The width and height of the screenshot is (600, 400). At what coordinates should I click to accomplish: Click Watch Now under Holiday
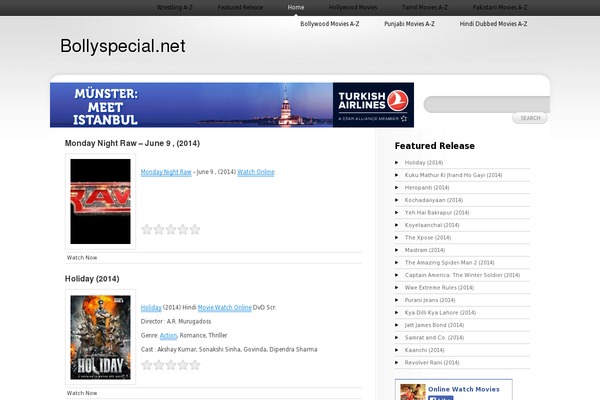82,393
